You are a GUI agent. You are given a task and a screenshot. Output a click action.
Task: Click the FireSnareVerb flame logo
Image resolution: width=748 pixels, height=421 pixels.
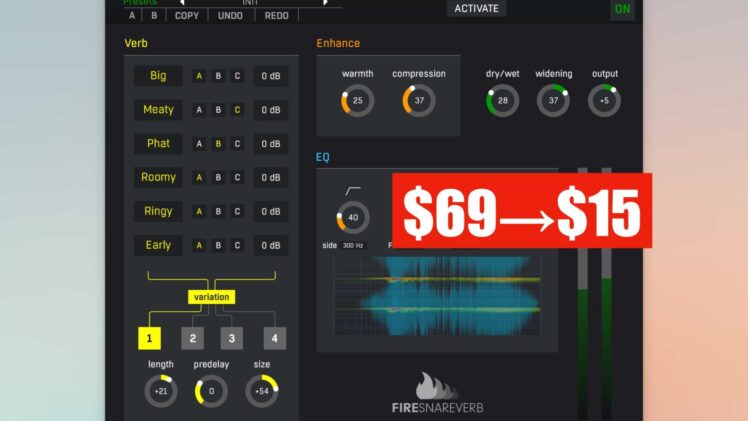point(436,386)
